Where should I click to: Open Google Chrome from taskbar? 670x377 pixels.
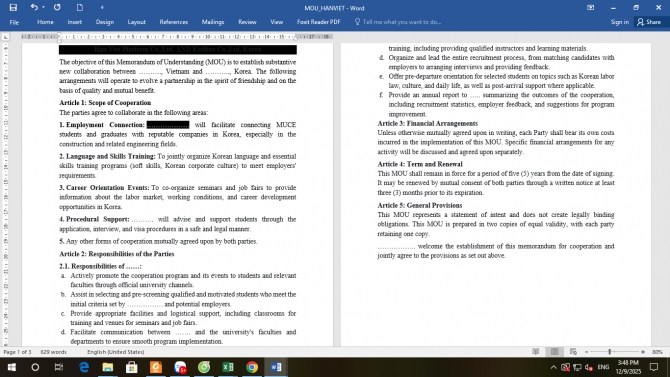[252, 367]
